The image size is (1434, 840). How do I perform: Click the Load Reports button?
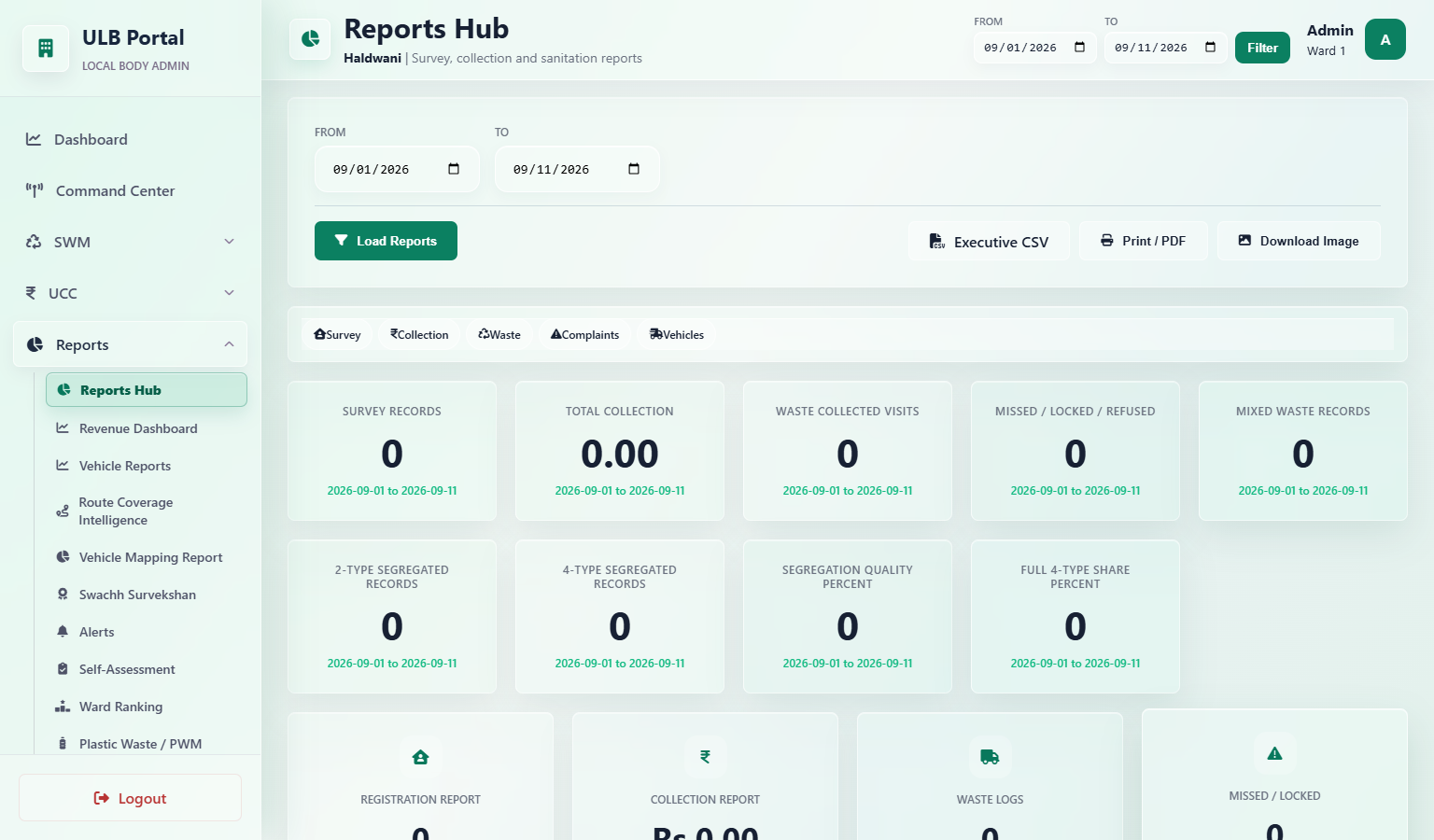(386, 241)
